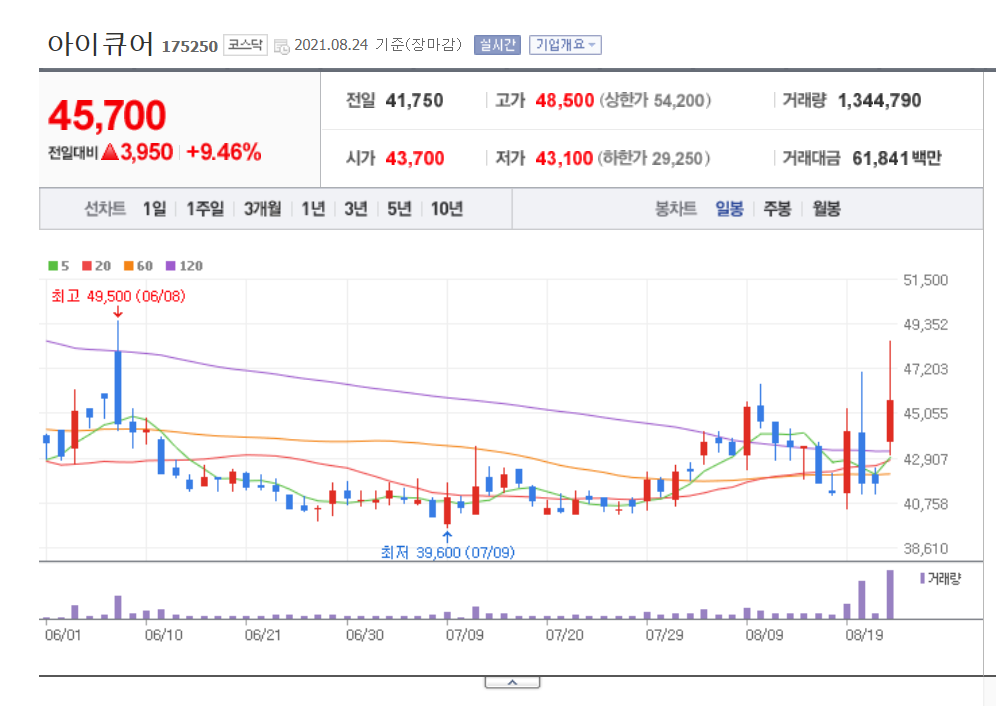The width and height of the screenshot is (996, 706).
Task: Select the 3개월 line chart period
Action: pos(262,208)
